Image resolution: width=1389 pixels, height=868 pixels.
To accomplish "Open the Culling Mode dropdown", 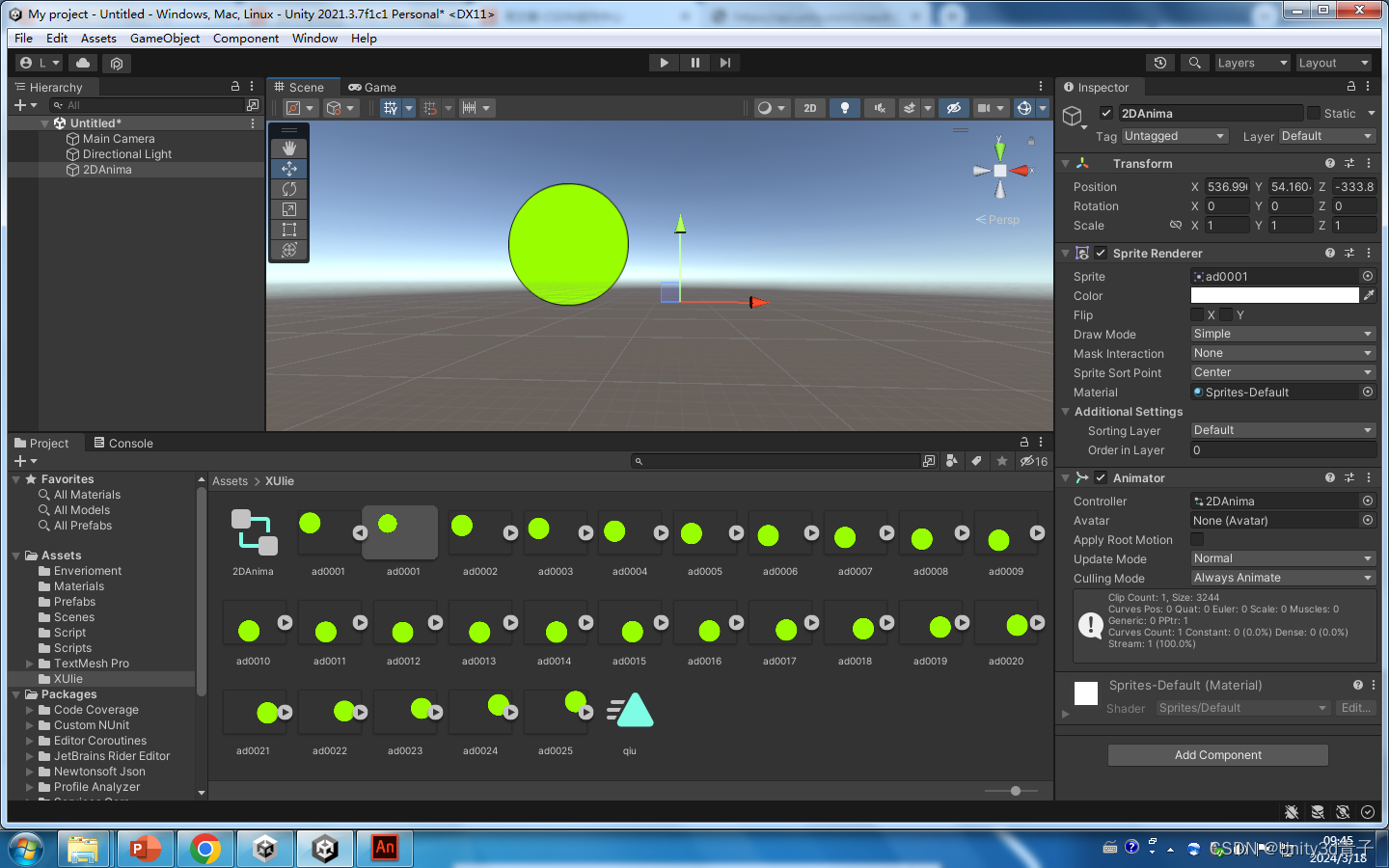I will pos(1282,578).
